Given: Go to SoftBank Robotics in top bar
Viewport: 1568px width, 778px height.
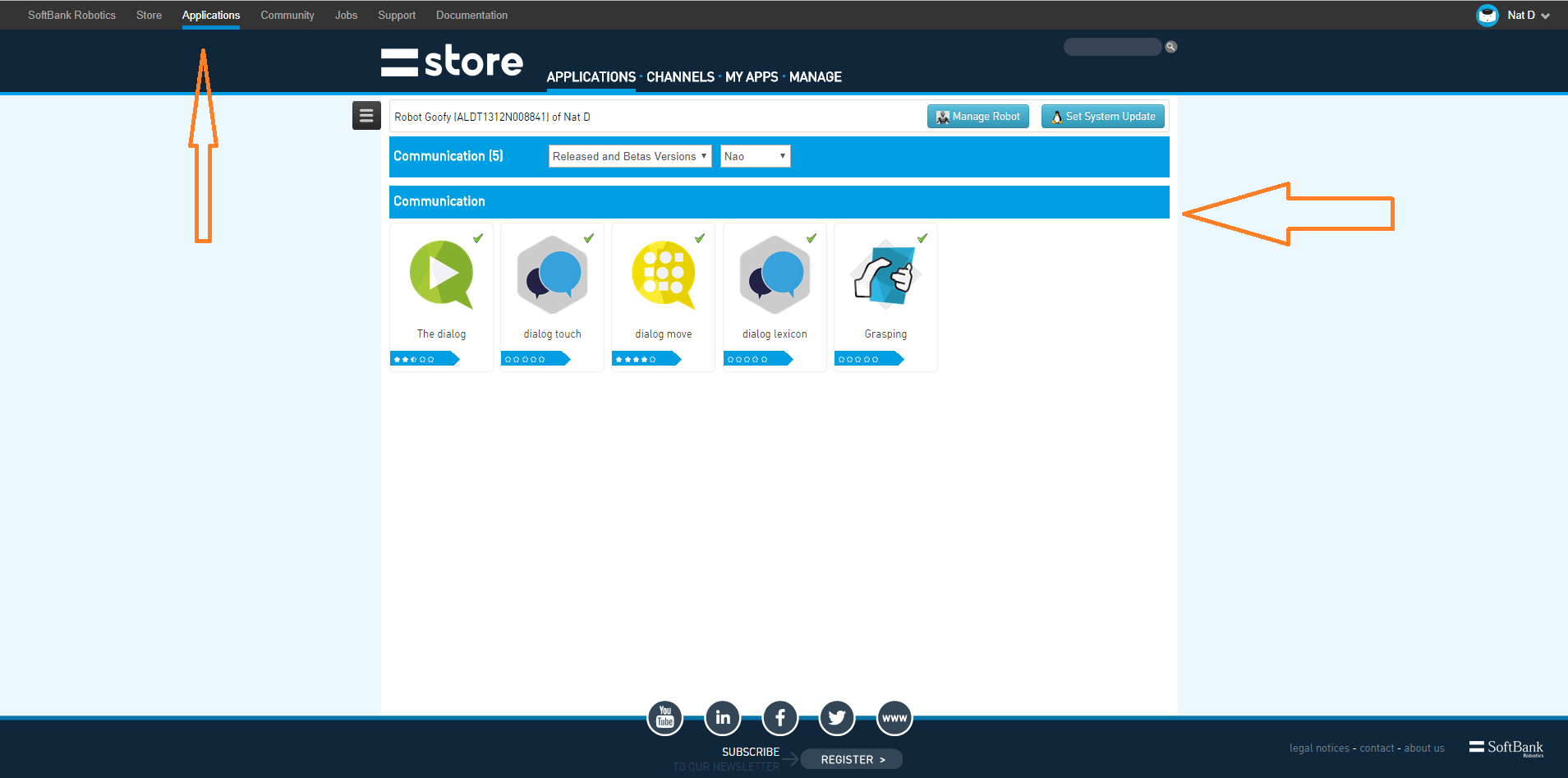Looking at the screenshot, I should point(71,15).
